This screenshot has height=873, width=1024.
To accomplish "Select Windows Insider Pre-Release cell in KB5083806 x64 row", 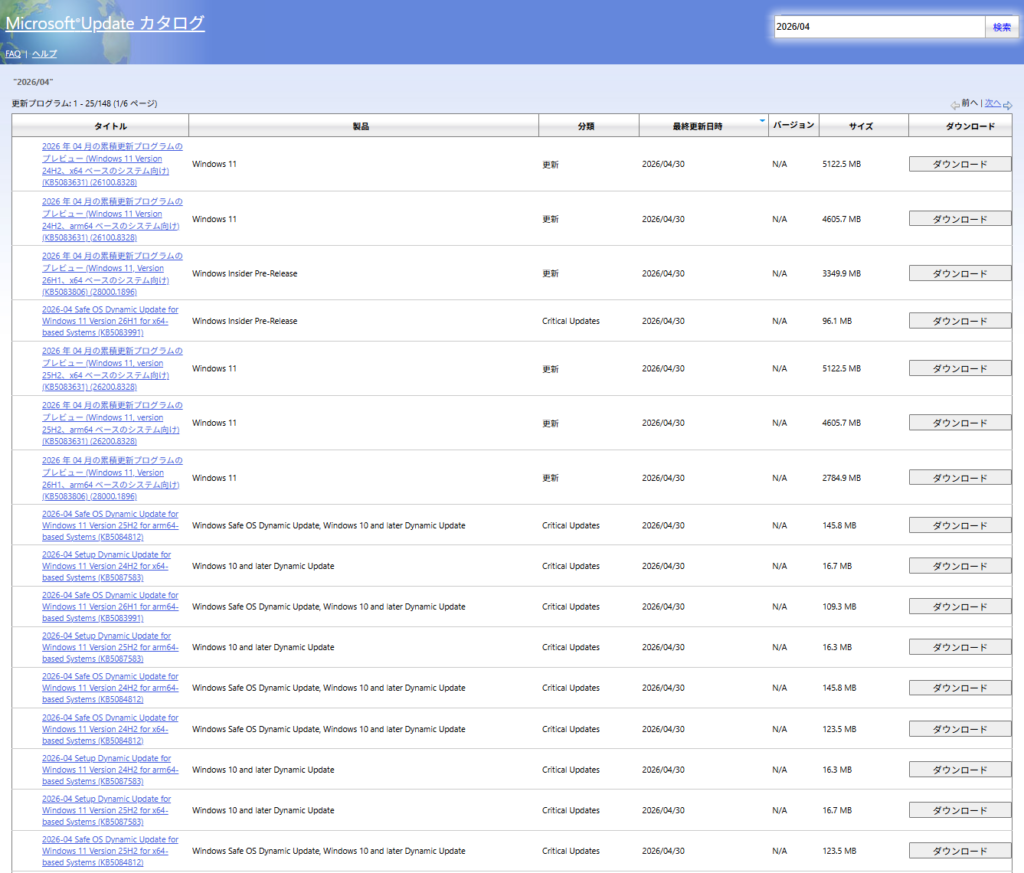I will pos(244,274).
